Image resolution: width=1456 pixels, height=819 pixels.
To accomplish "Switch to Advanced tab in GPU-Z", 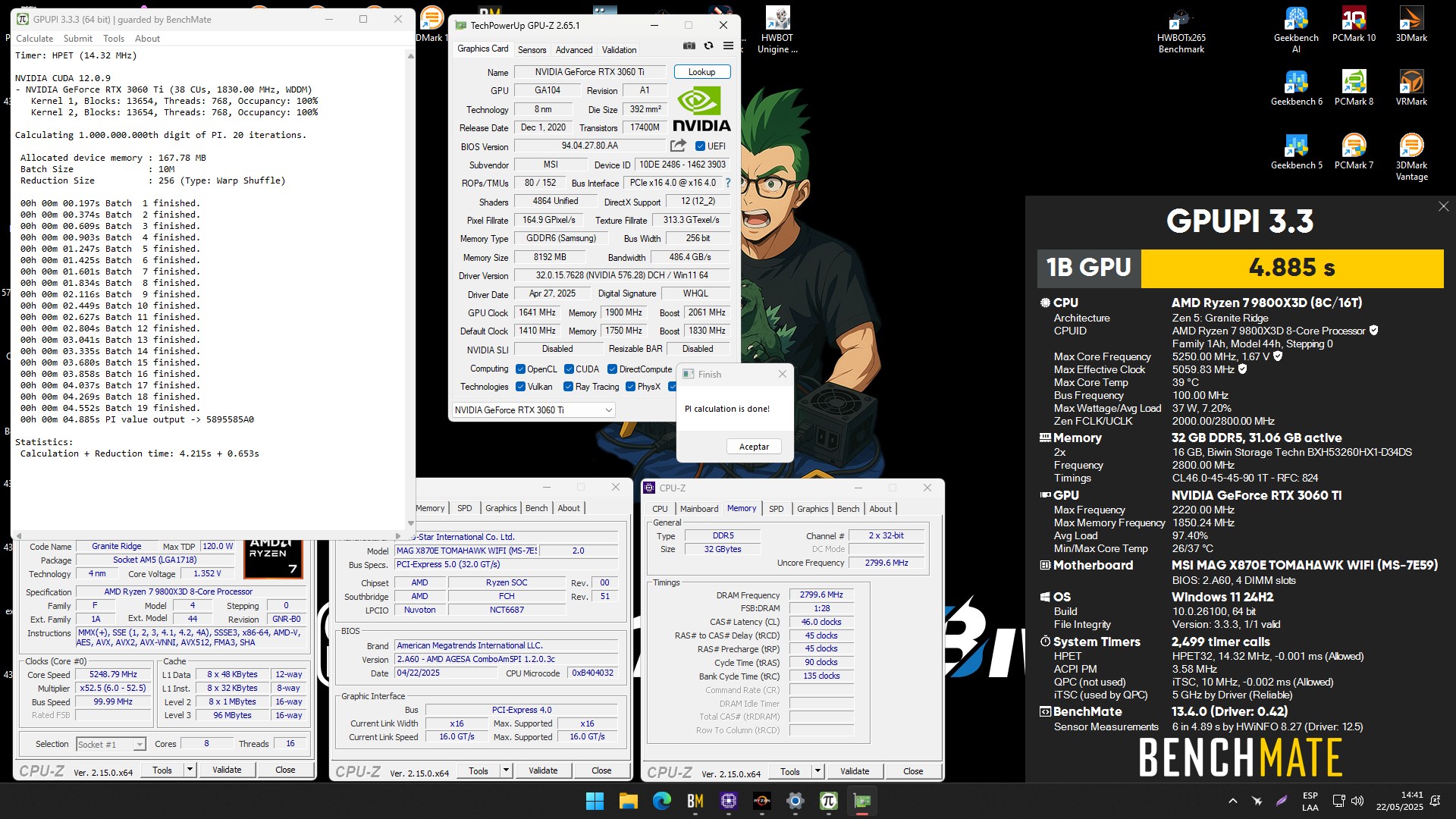I will click(x=574, y=50).
